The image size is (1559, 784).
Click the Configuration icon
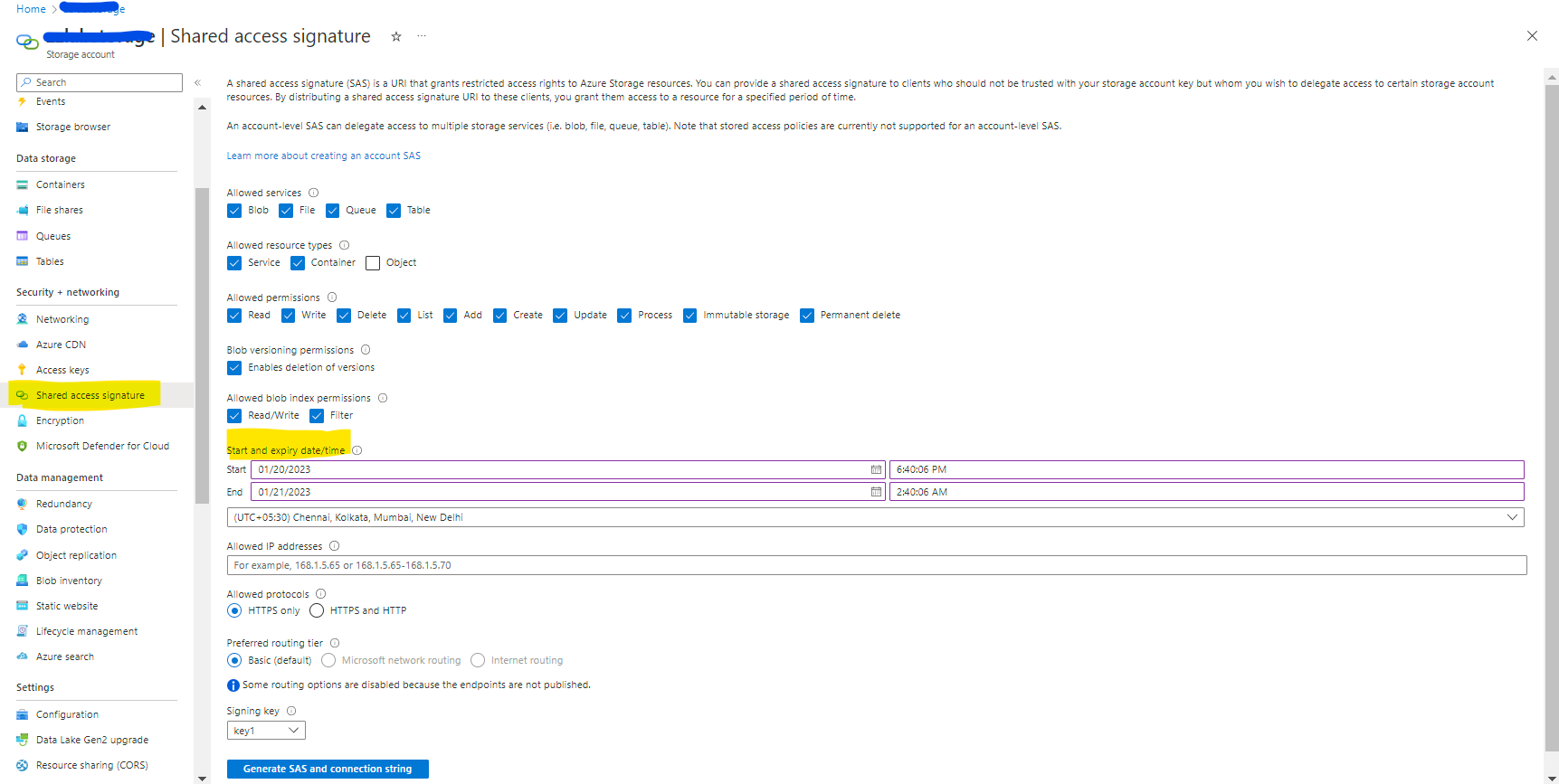tap(23, 714)
